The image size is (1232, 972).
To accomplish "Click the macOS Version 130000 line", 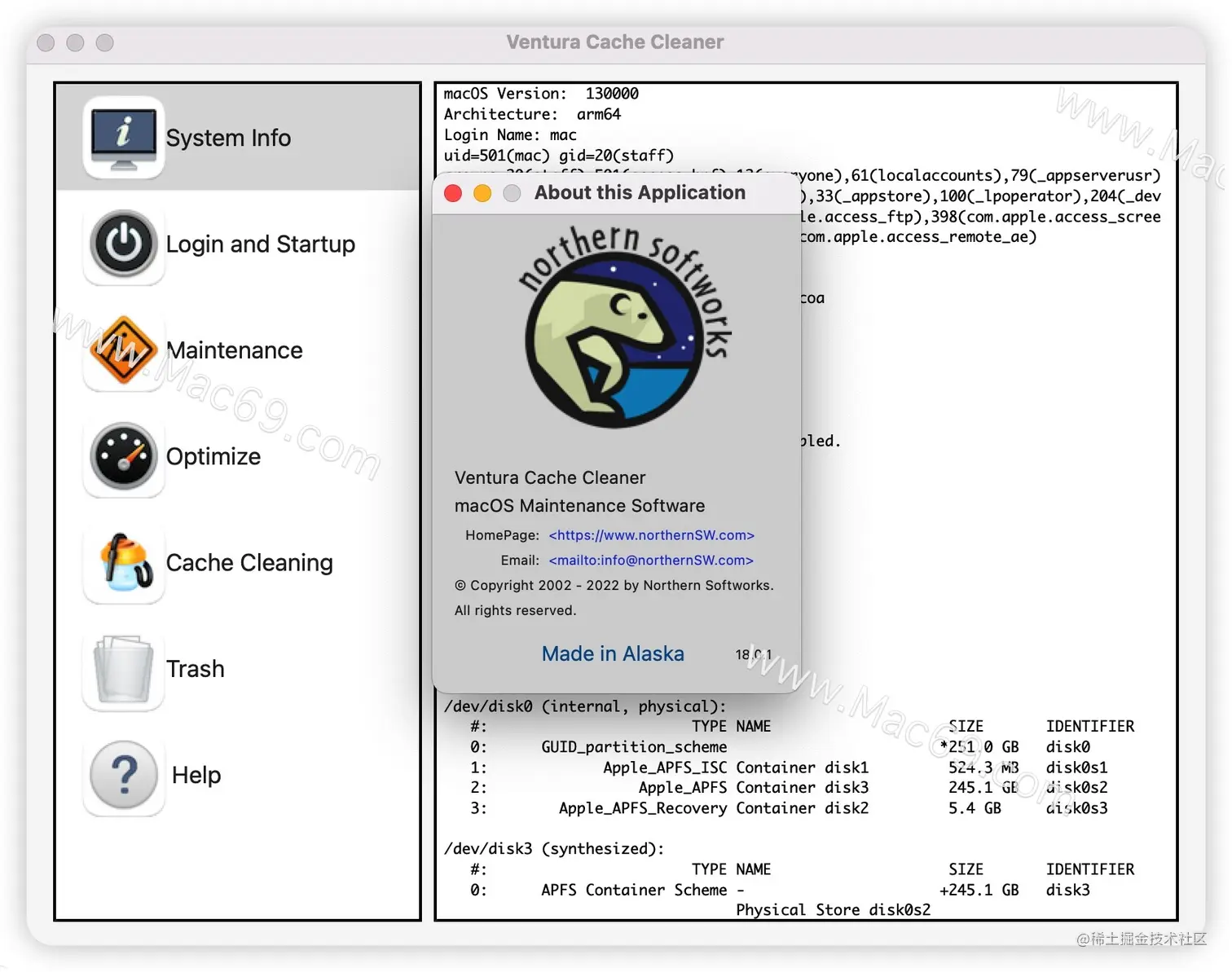I will click(x=541, y=94).
